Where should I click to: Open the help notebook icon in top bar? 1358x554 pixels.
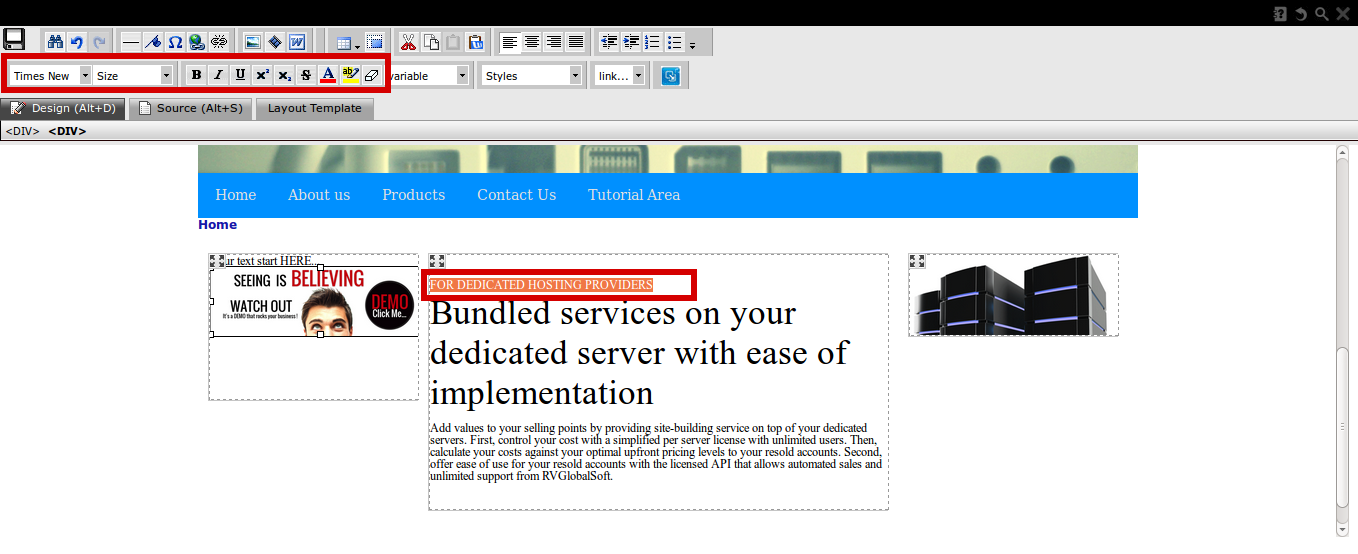[1280, 13]
